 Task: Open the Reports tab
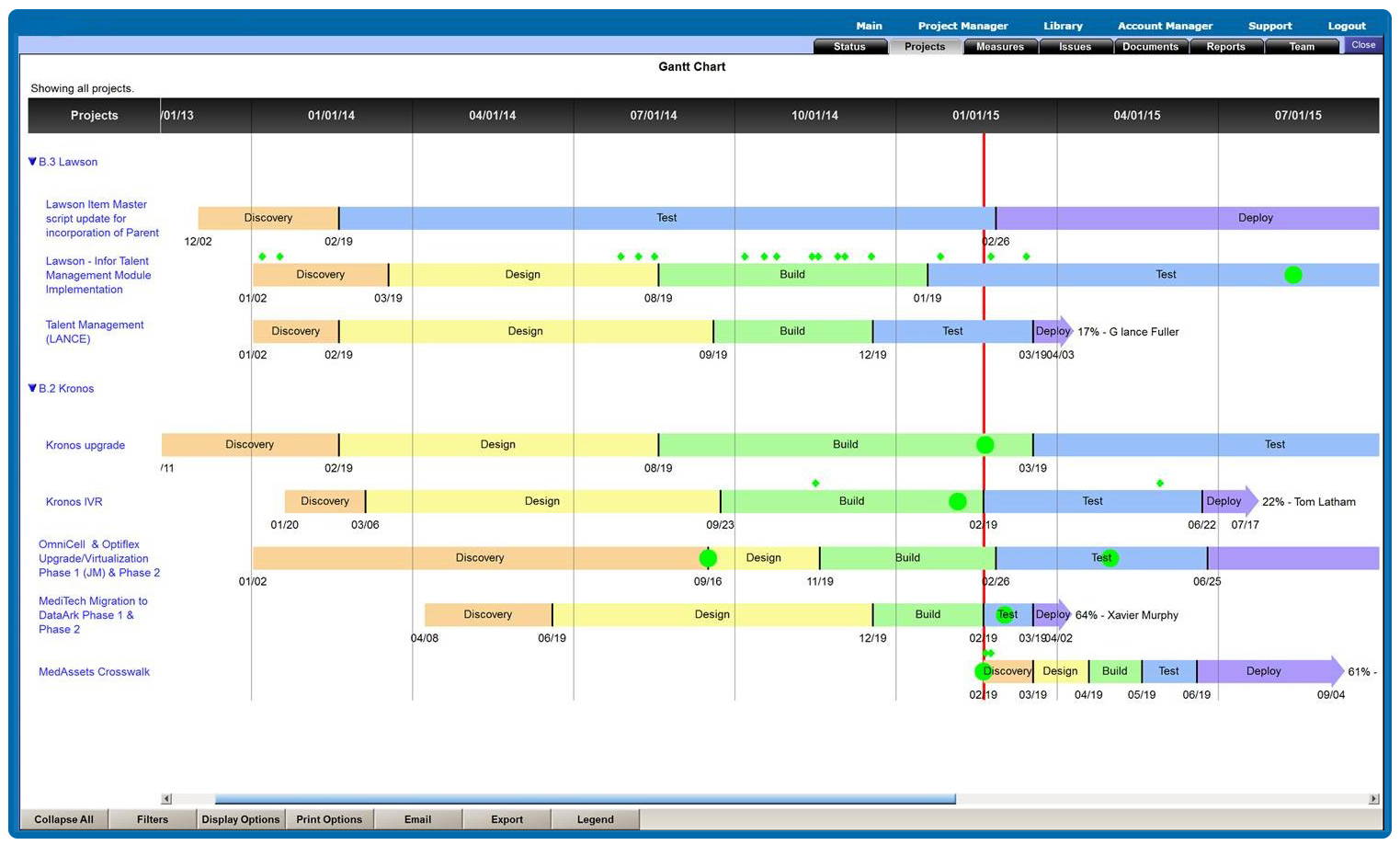pyautogui.click(x=1225, y=47)
